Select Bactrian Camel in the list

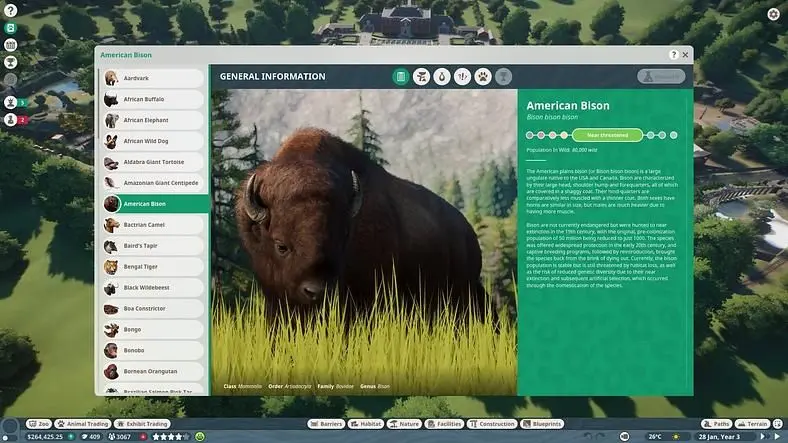pos(153,225)
